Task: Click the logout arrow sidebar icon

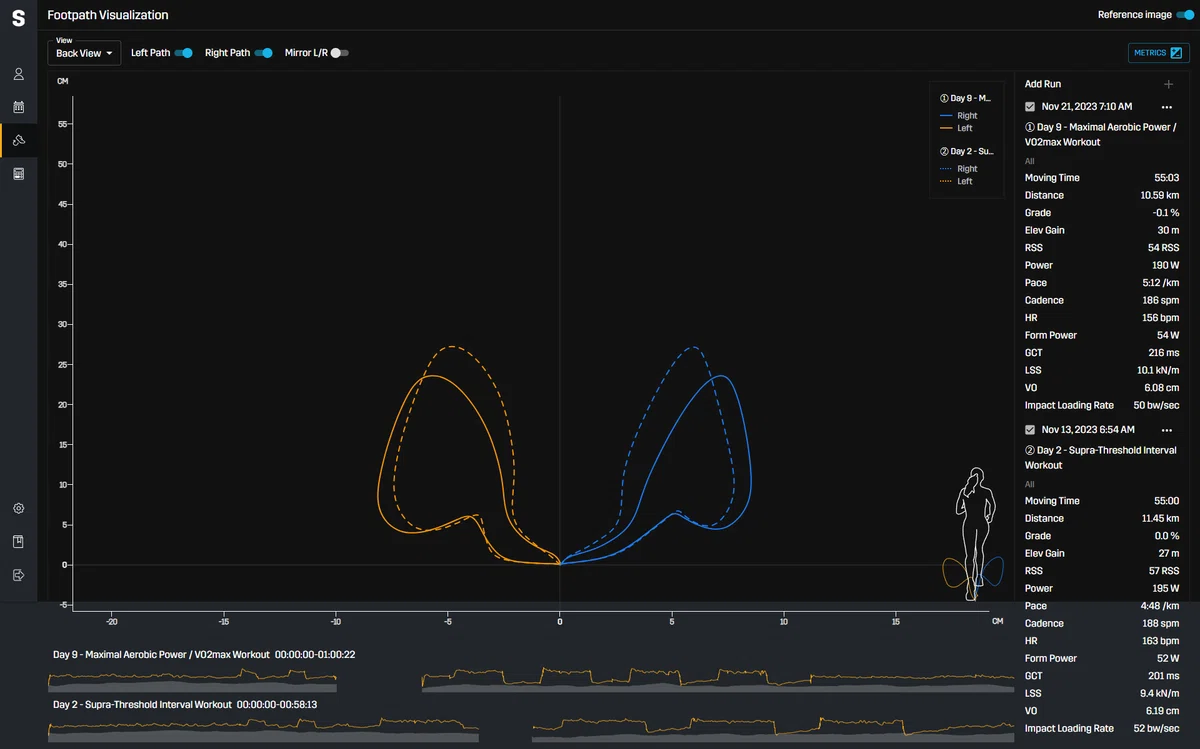Action: coord(18,574)
